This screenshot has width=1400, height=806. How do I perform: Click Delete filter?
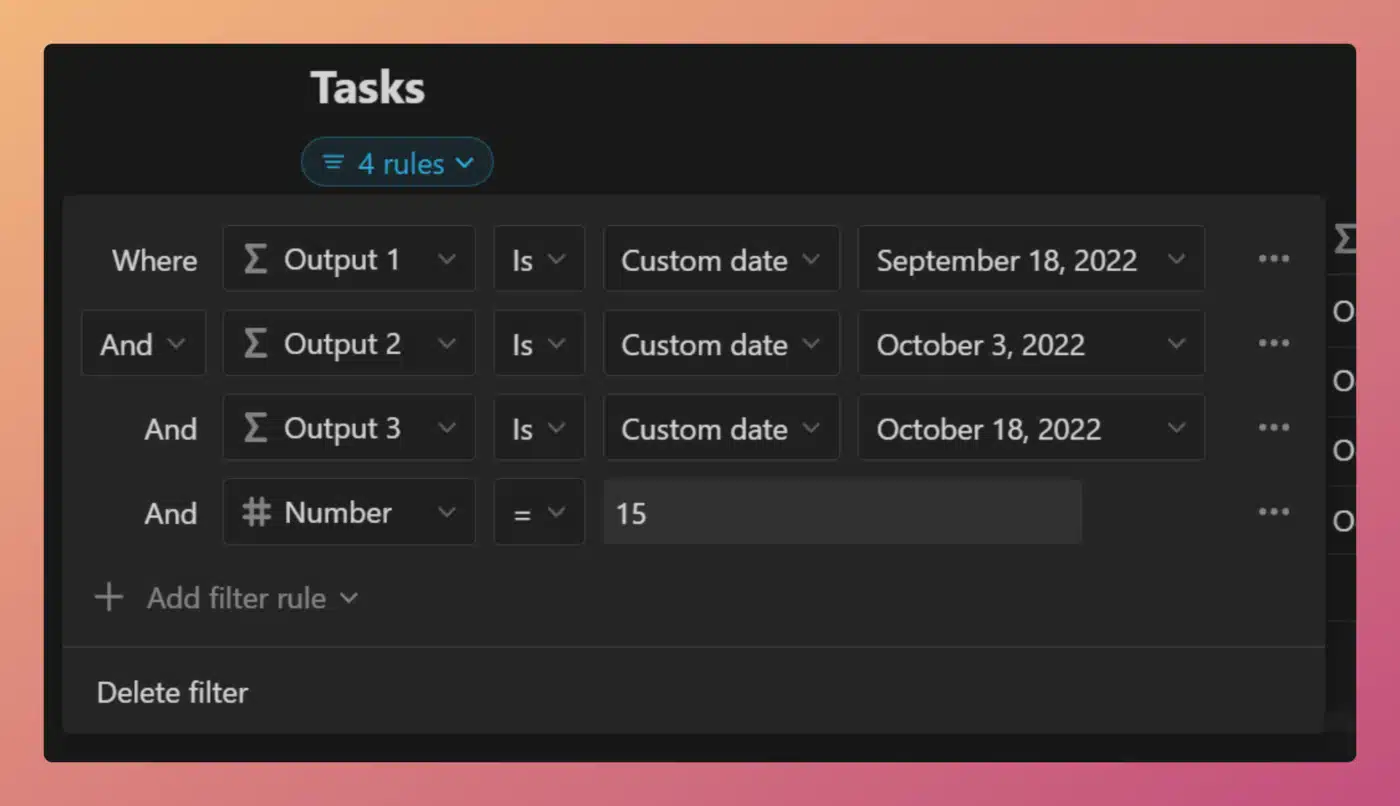[172, 692]
